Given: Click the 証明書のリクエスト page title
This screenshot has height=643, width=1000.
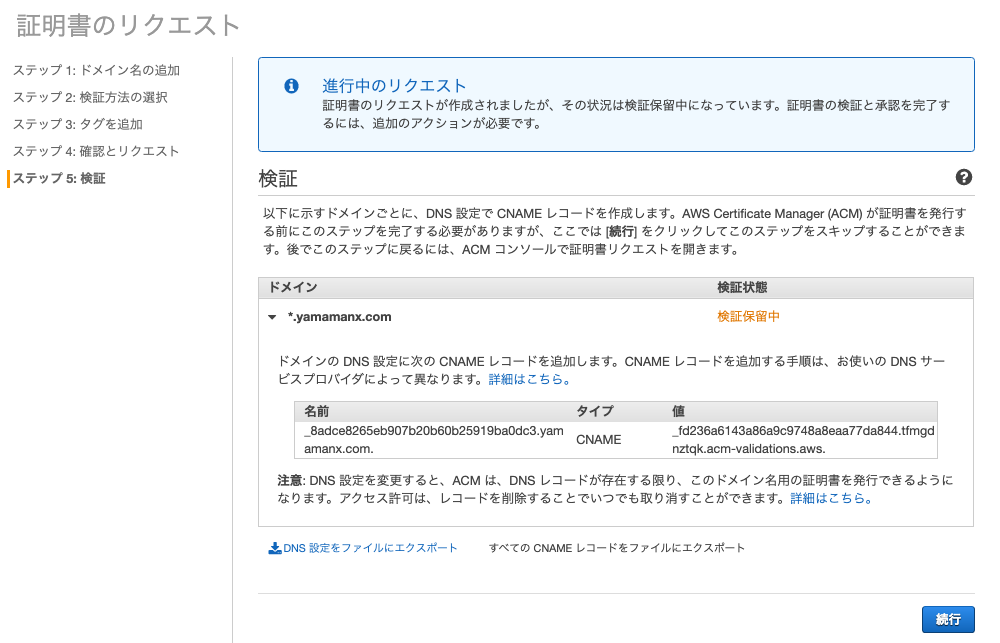Looking at the screenshot, I should point(128,26).
